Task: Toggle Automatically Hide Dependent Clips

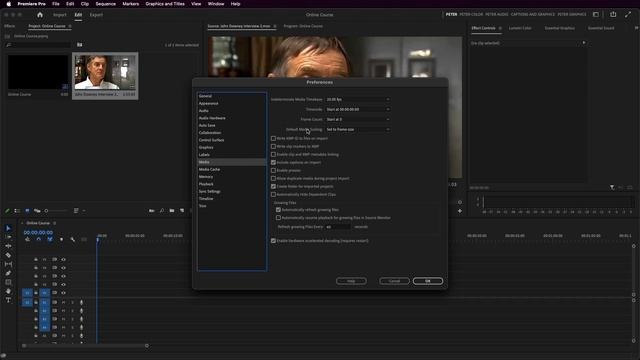Action: point(273,194)
